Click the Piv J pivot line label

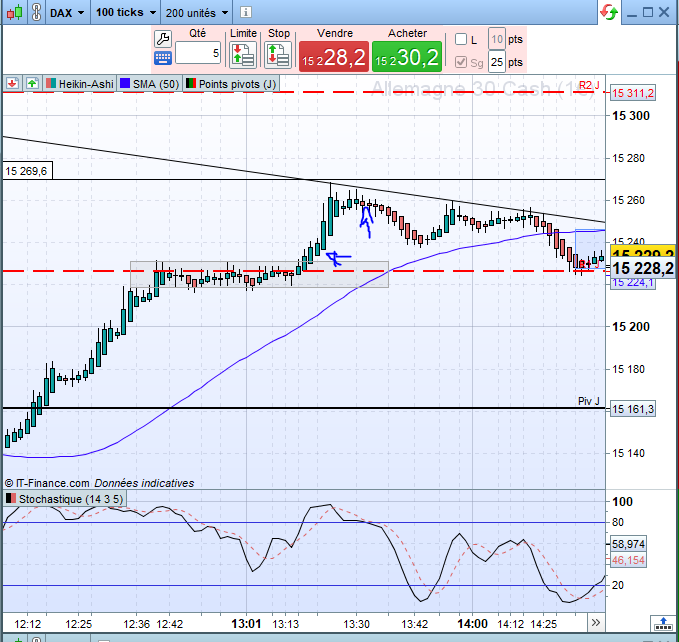click(589, 401)
